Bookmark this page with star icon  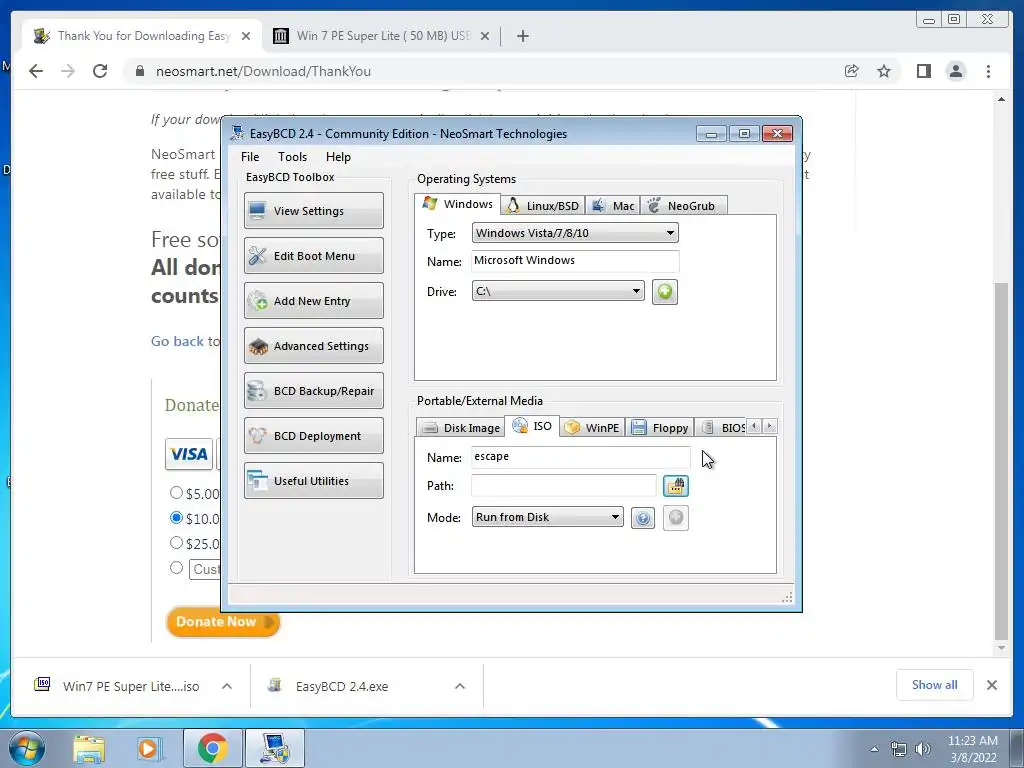click(x=884, y=71)
